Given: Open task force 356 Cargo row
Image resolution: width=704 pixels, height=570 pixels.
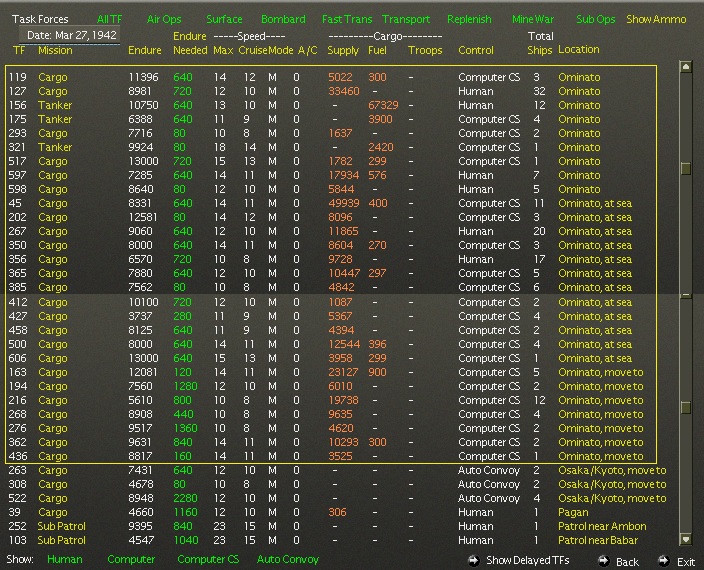Looking at the screenshot, I should pos(331,259).
